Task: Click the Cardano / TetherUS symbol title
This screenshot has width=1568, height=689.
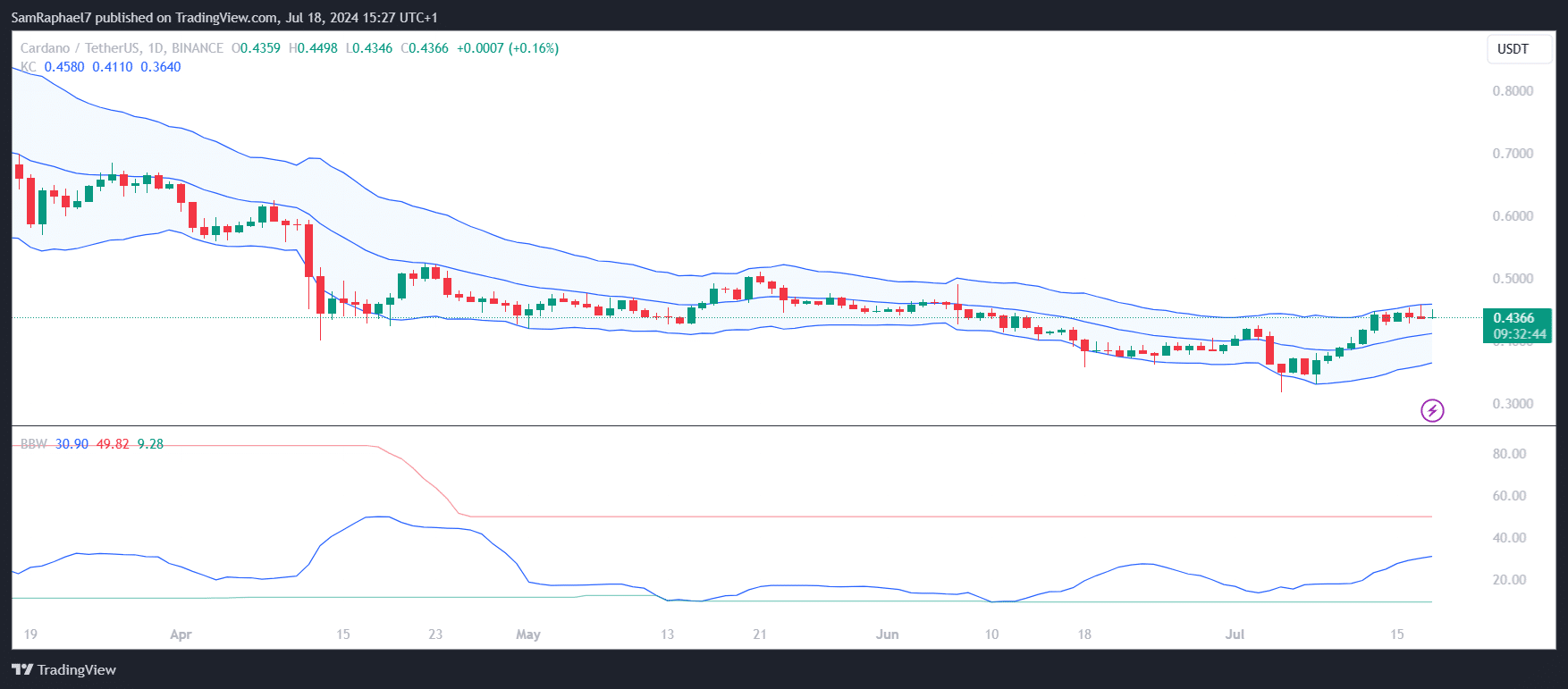Action: 122,48
